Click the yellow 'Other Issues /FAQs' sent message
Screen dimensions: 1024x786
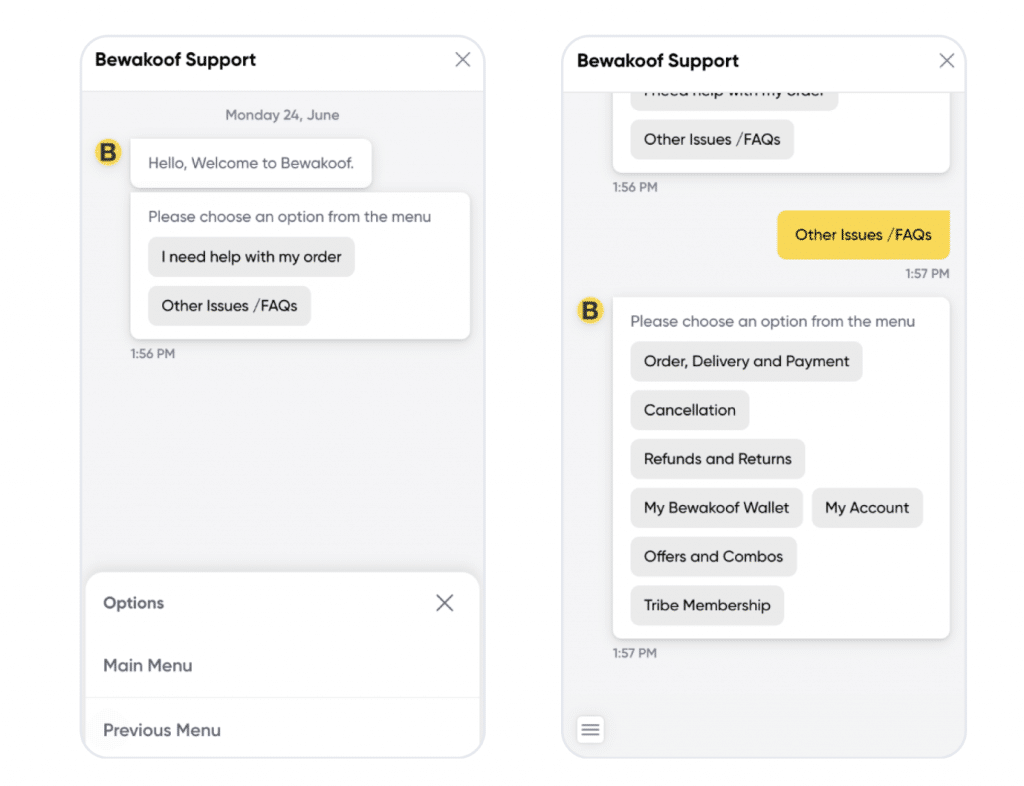click(x=863, y=235)
